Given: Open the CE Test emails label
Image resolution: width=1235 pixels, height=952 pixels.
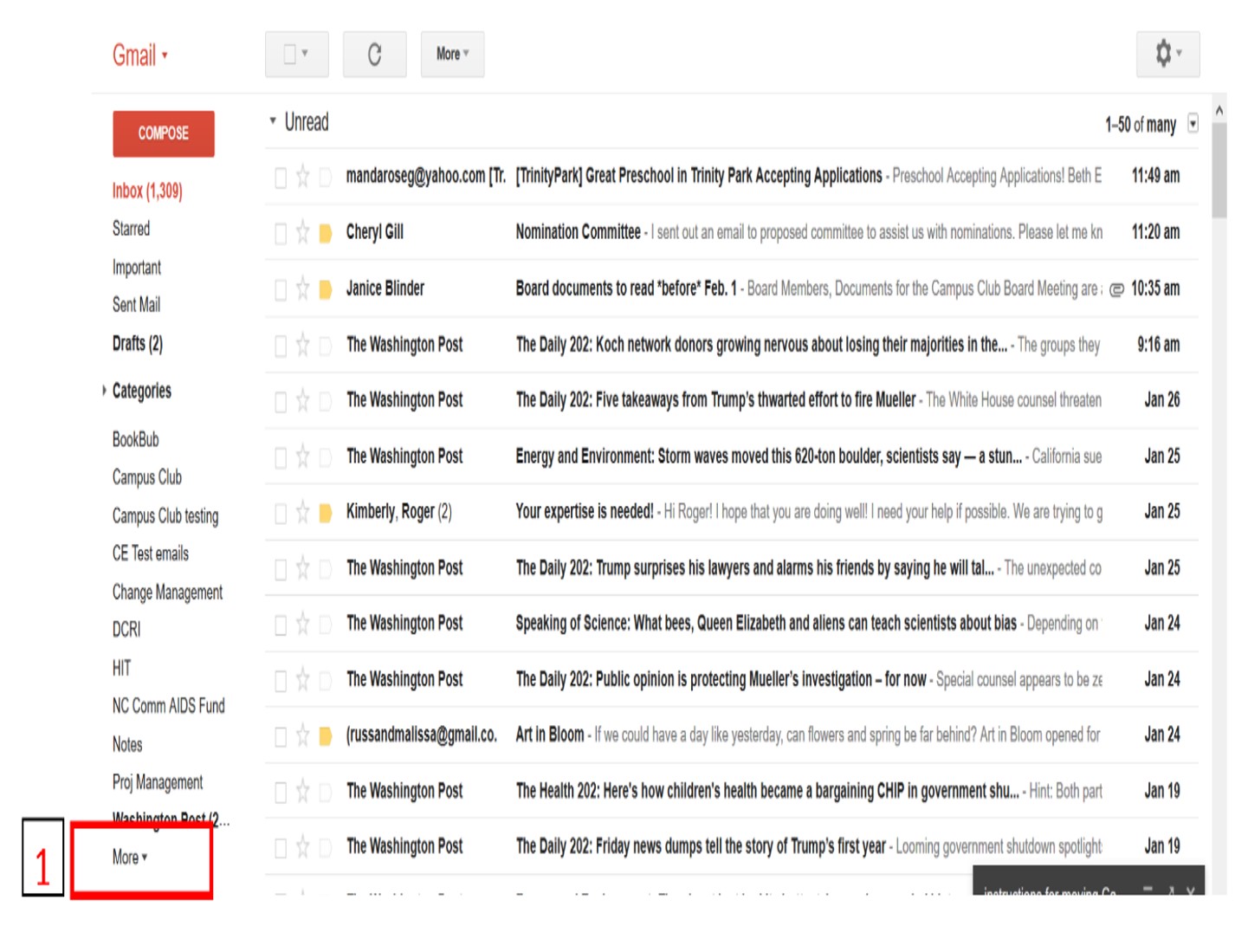Looking at the screenshot, I should coord(151,554).
